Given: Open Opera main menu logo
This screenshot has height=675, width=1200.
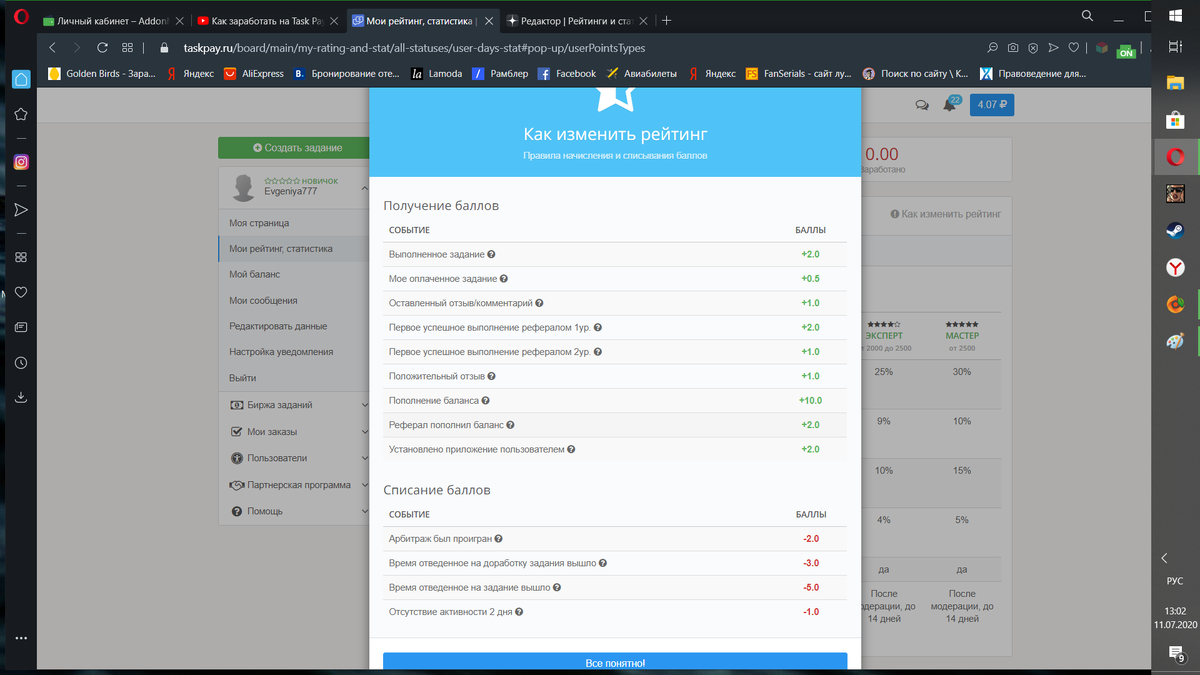Looking at the screenshot, I should [x=20, y=19].
